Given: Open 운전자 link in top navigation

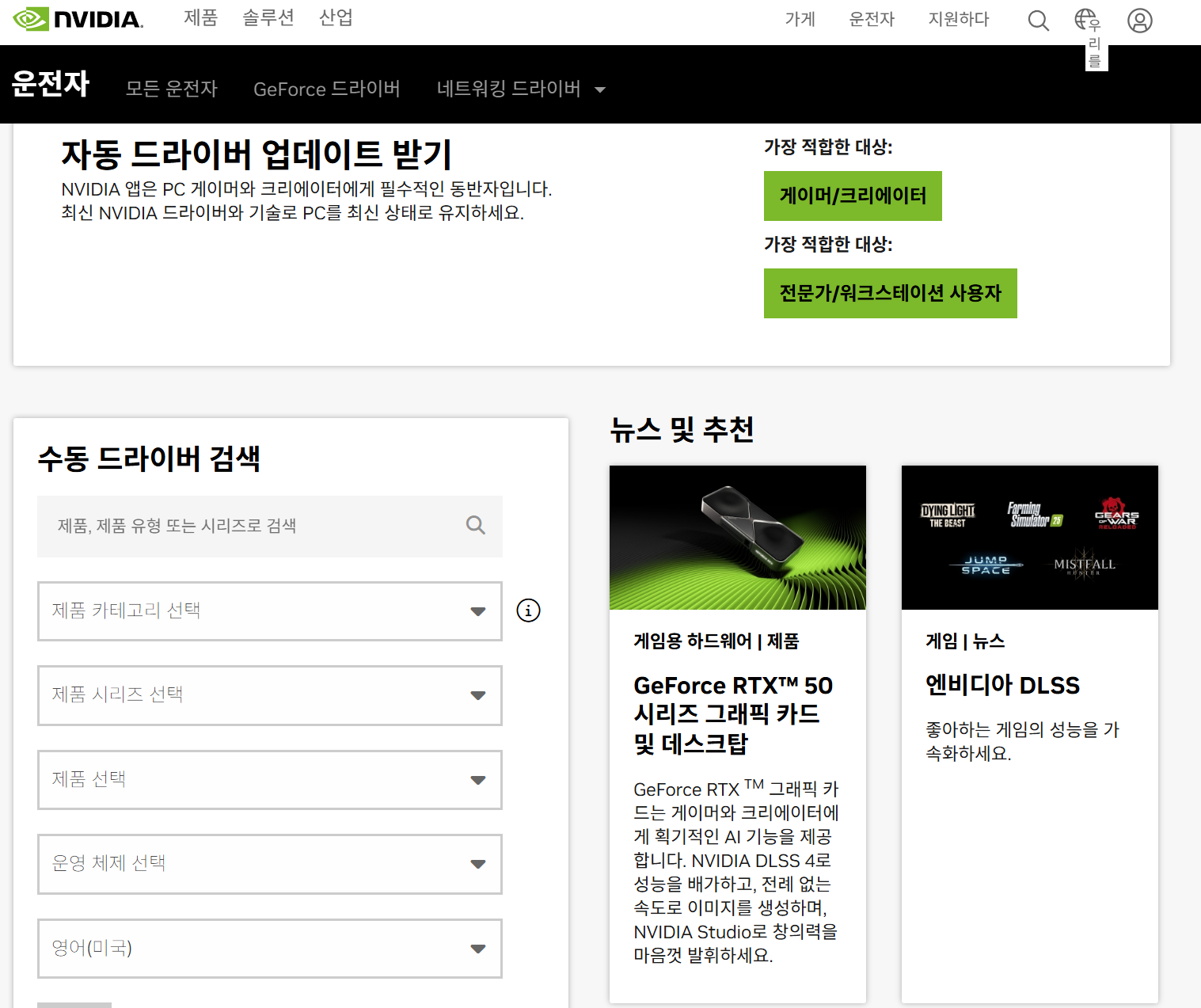Looking at the screenshot, I should [872, 19].
